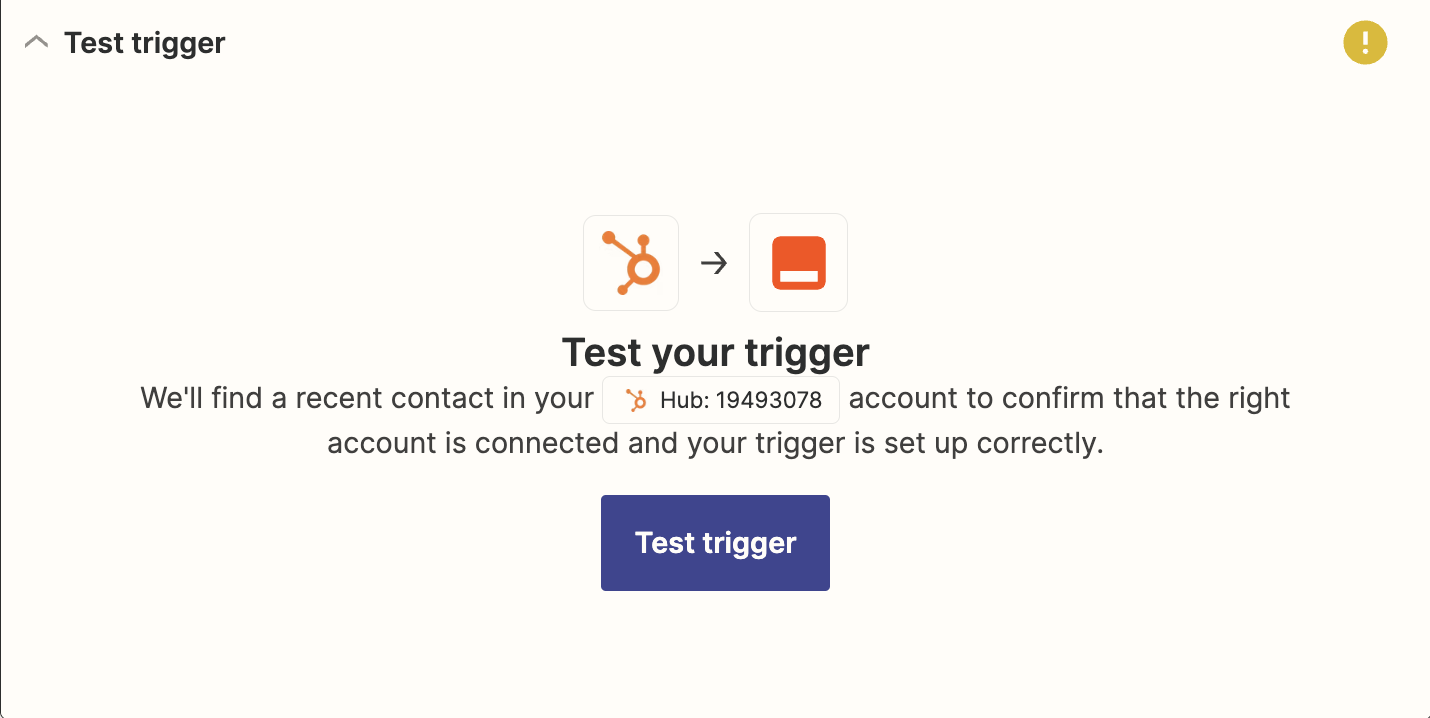
Task: Click the "Test trigger" section header title
Action: point(145,43)
